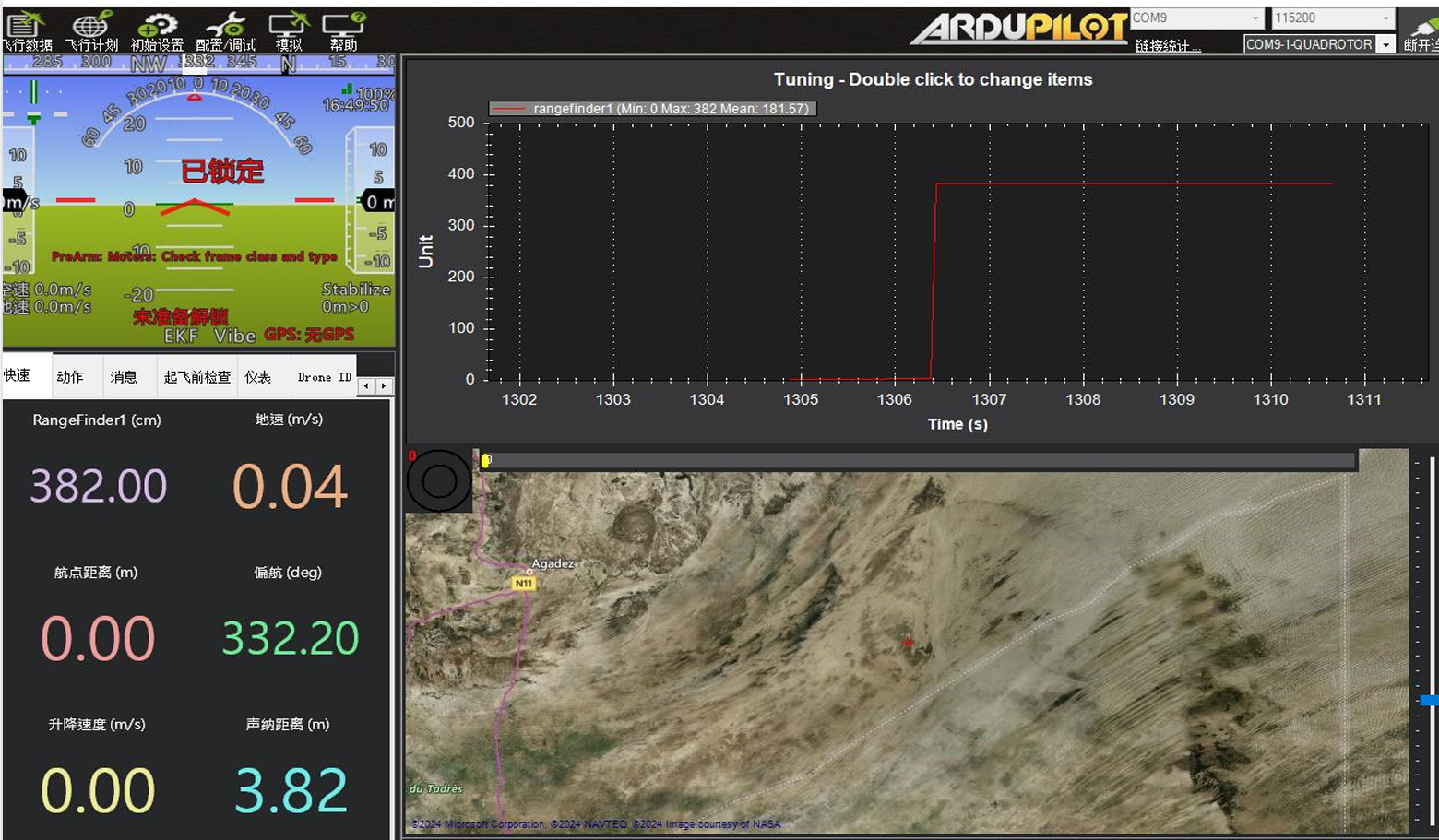
Task: Click the circular joystick widget on the map
Action: point(439,480)
